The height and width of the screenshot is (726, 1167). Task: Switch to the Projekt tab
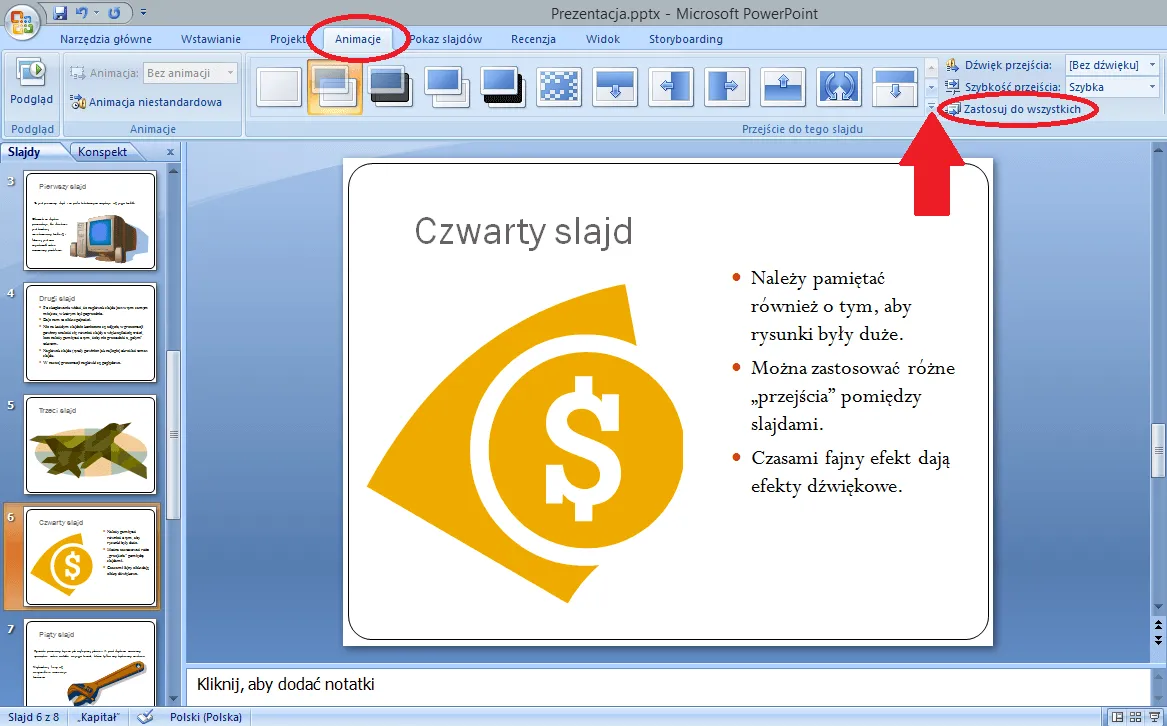(288, 39)
